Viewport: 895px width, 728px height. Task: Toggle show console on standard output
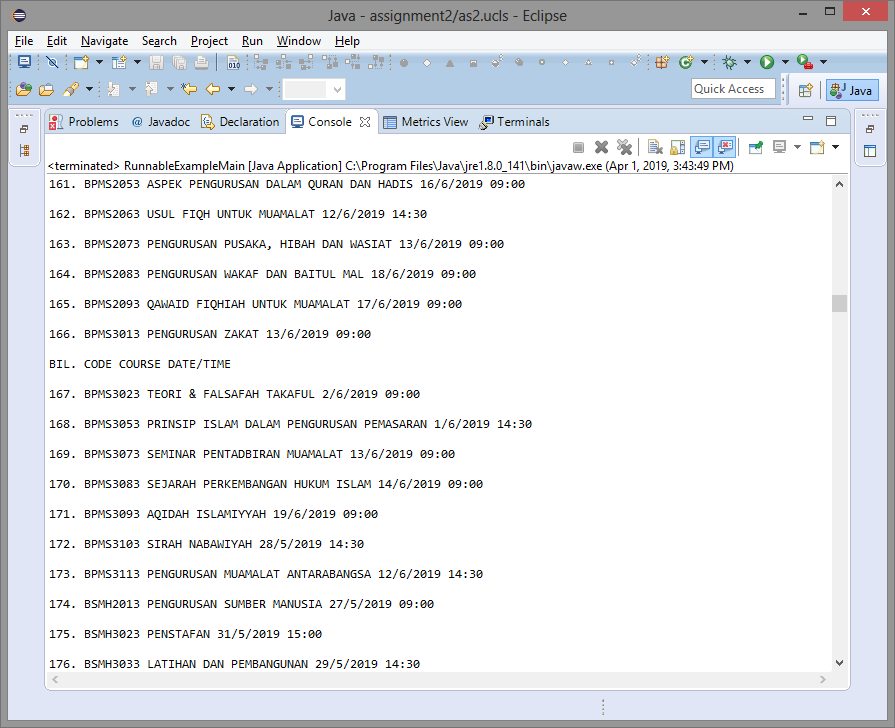click(x=702, y=147)
